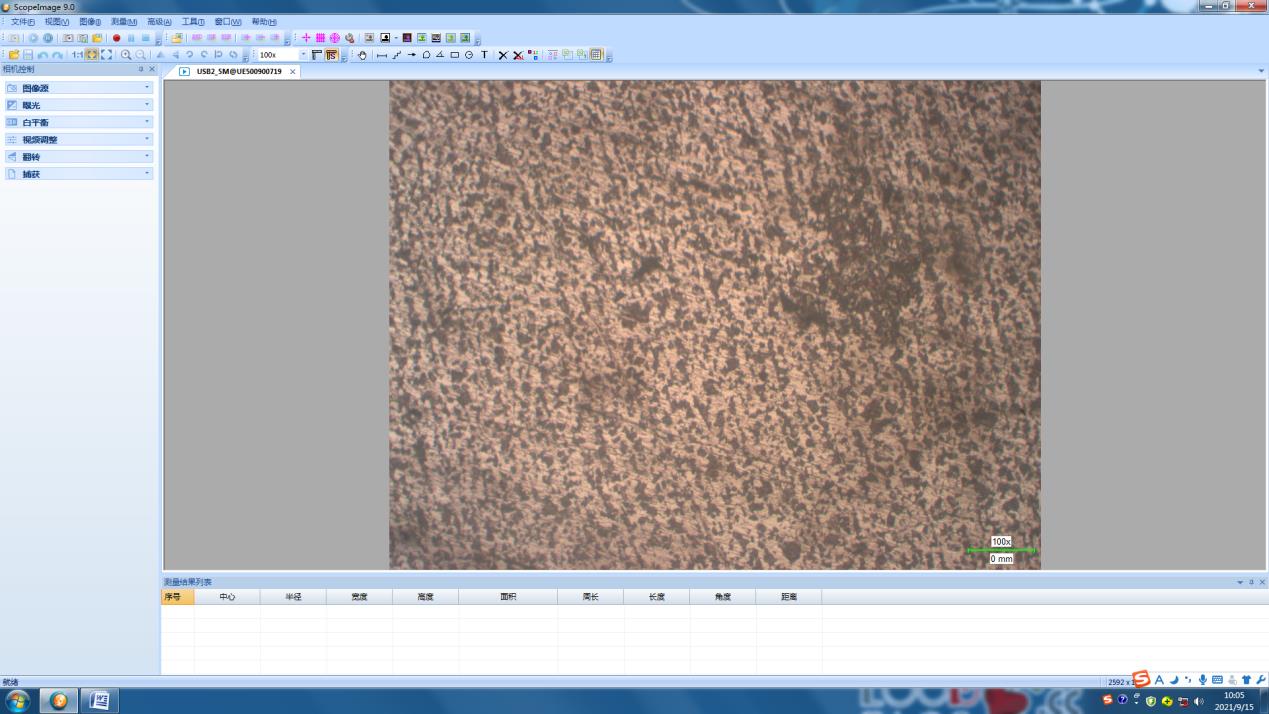
Task: Click the full screen expand icon
Action: [106, 55]
